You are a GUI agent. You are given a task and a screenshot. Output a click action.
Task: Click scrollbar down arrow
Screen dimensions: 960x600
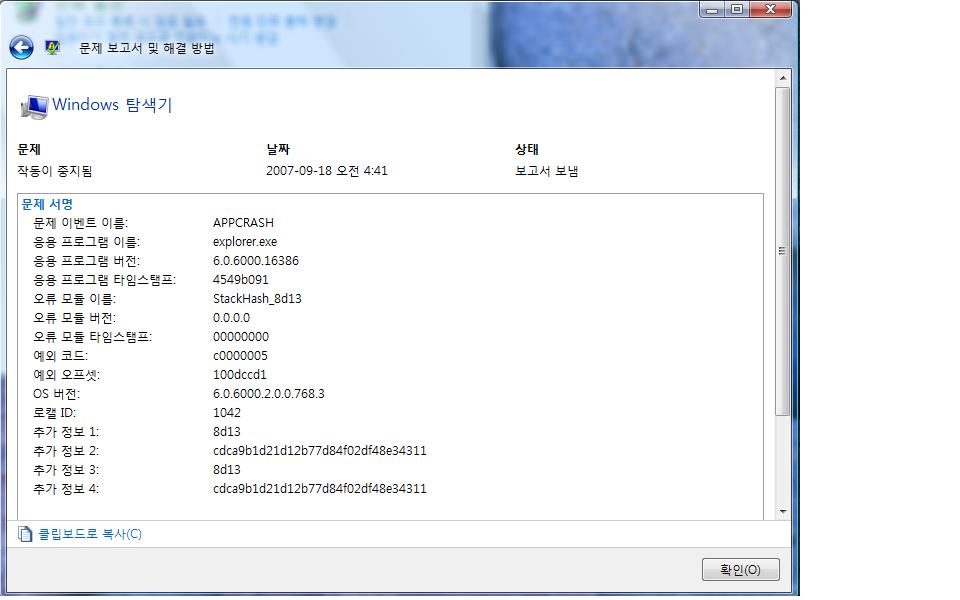pyautogui.click(x=782, y=511)
